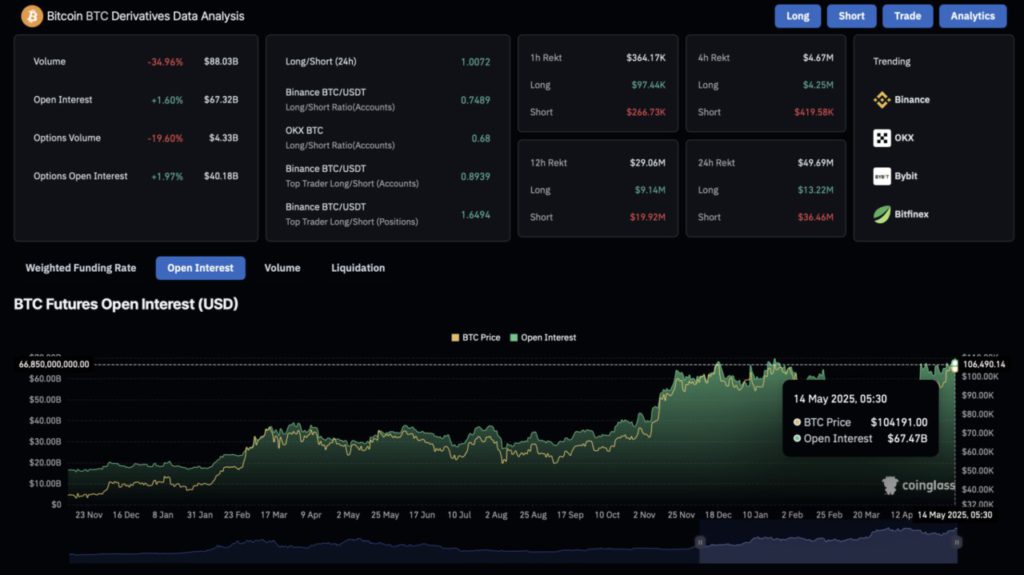Open the Volume chart tab
The width and height of the screenshot is (1024, 575).
(x=282, y=268)
